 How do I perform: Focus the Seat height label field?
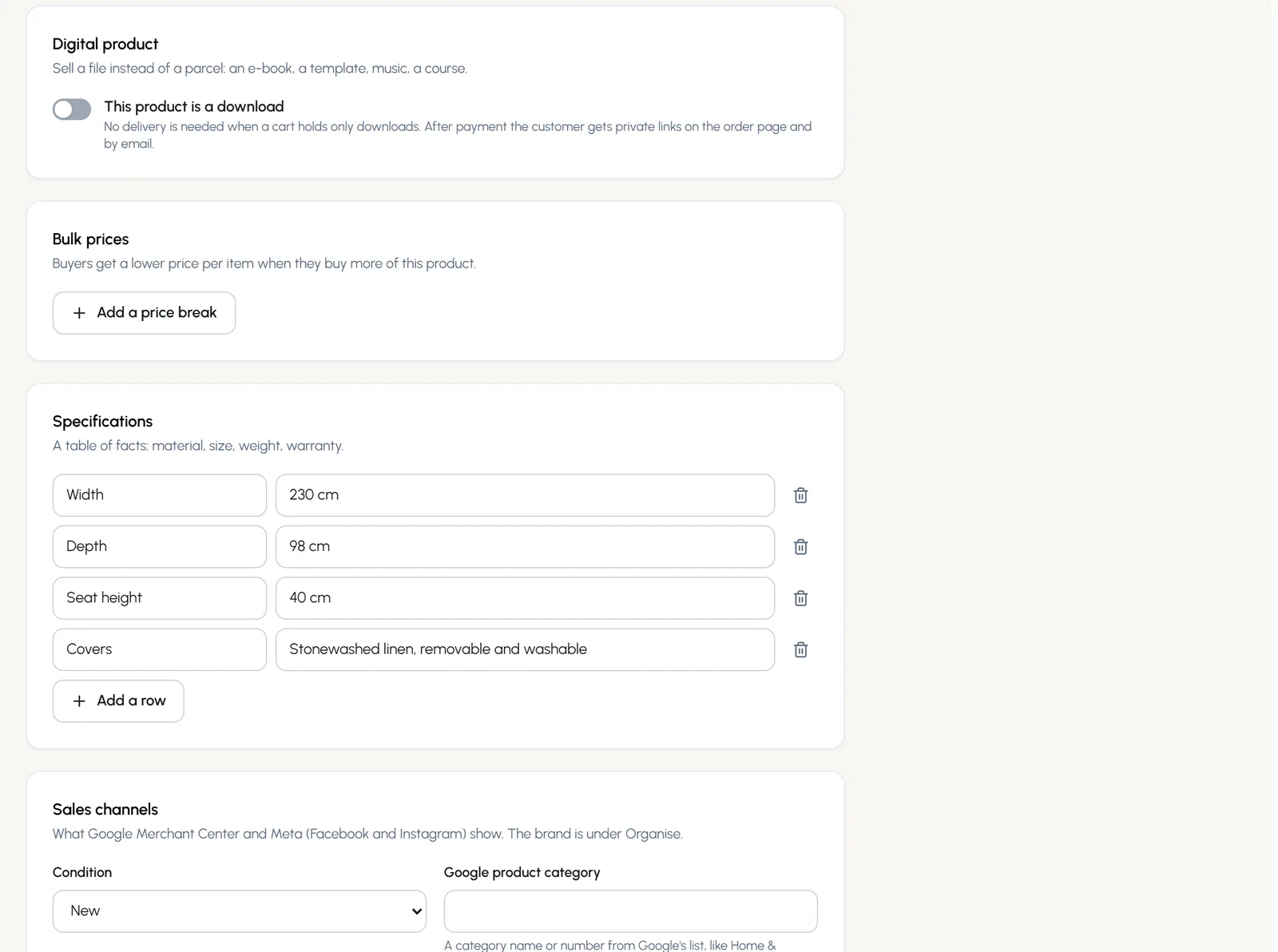(160, 598)
